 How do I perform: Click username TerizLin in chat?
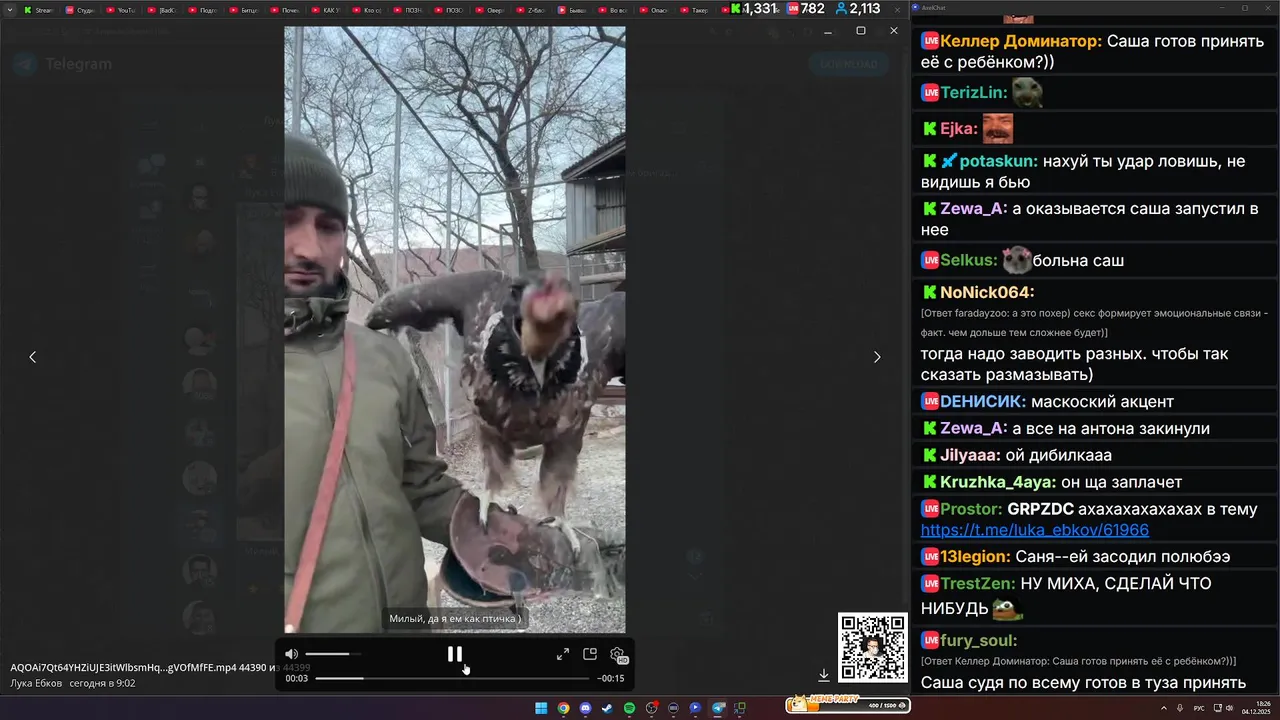click(973, 92)
